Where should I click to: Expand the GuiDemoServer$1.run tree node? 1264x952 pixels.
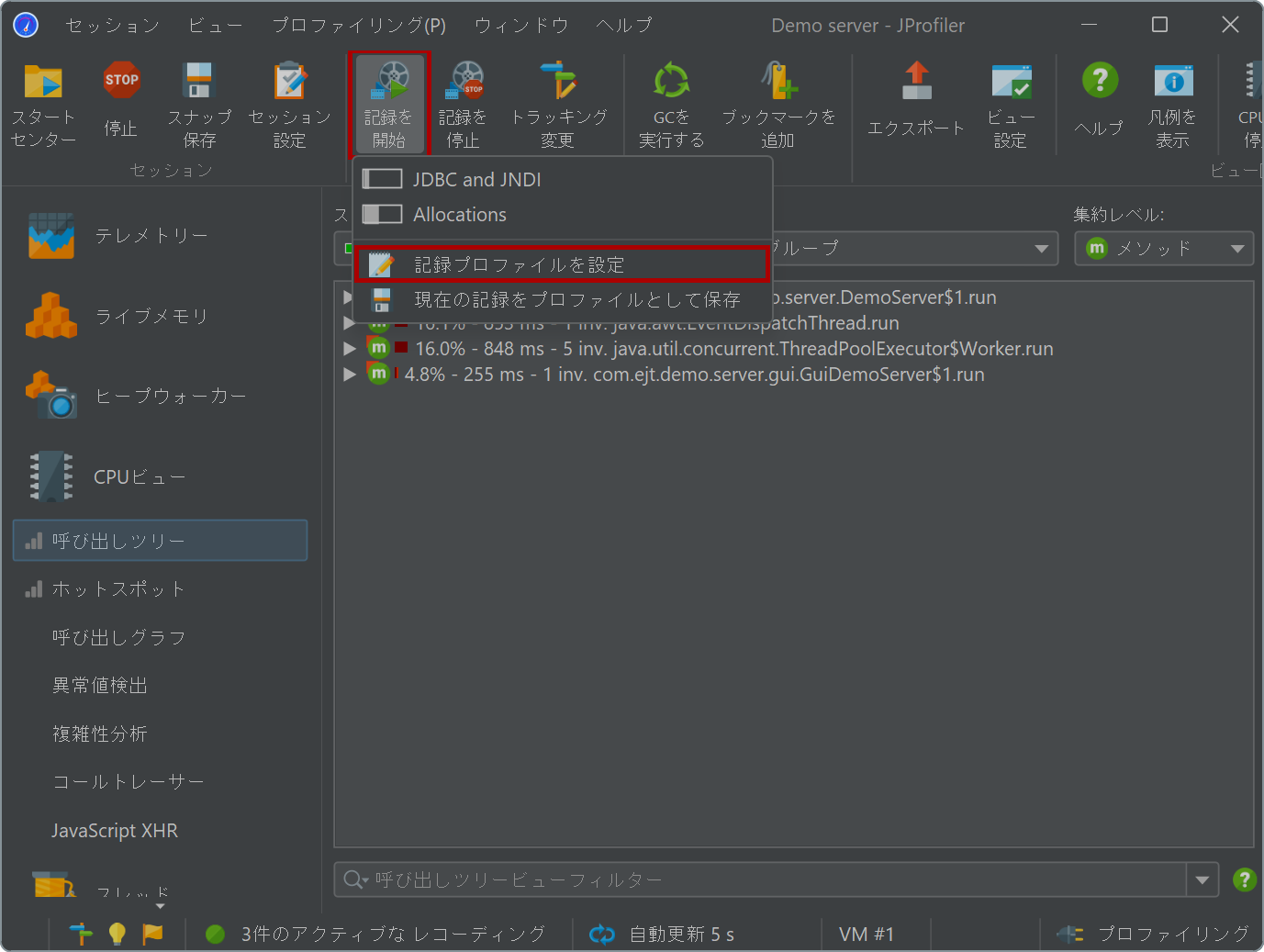pos(349,375)
